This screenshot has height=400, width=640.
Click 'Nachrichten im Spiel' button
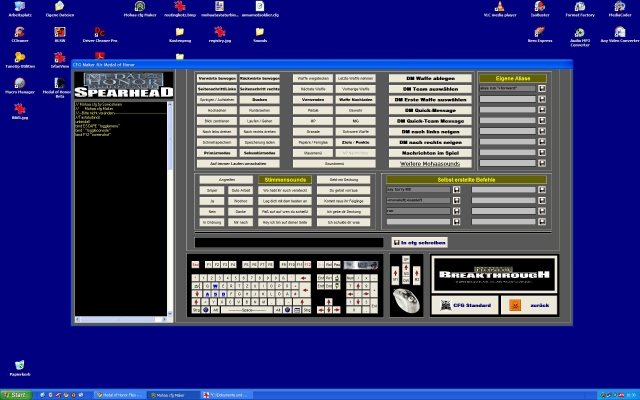tap(430, 153)
